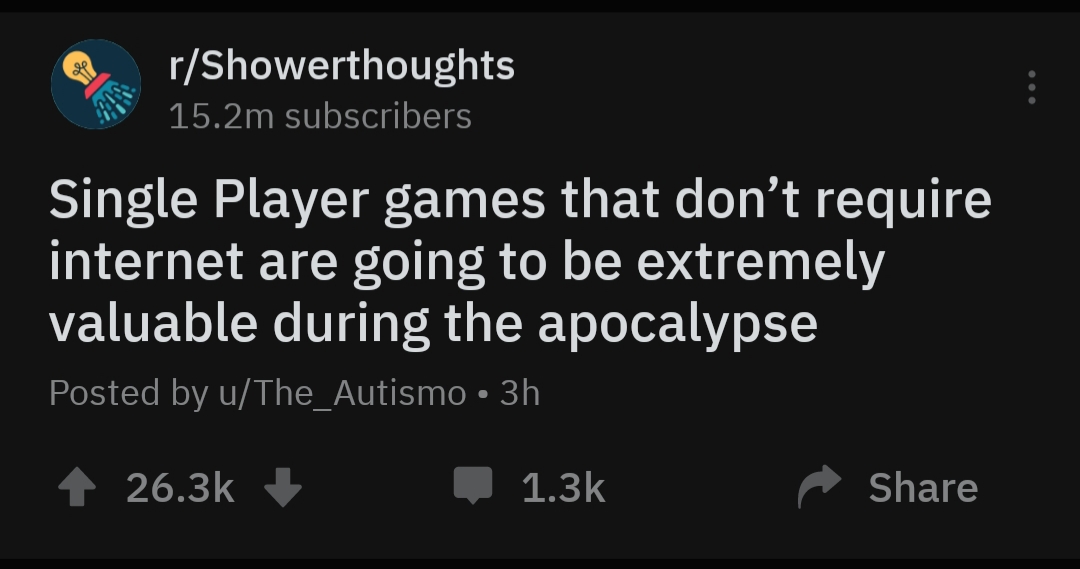Click the 3h post timestamp

520,393
